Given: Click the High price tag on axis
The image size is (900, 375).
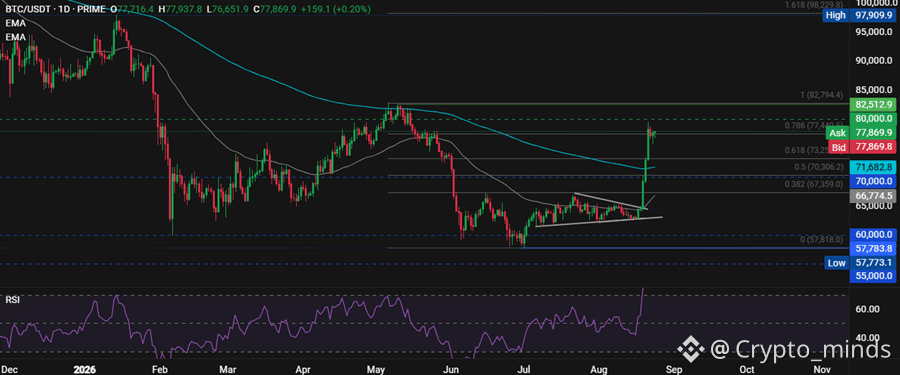Looking at the screenshot, I should click(x=835, y=15).
